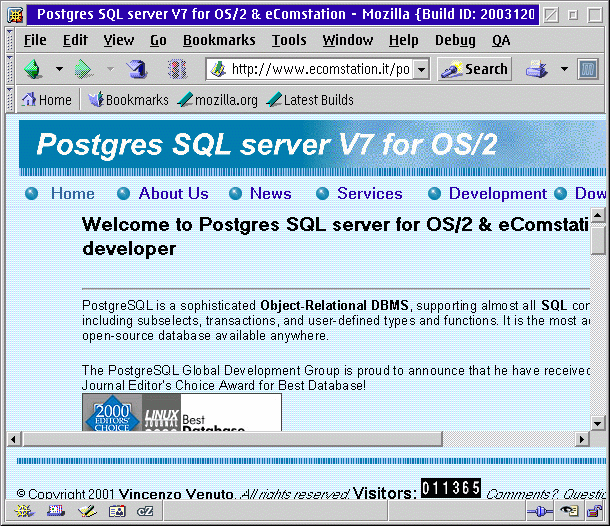Open the View menu

(x=119, y=40)
